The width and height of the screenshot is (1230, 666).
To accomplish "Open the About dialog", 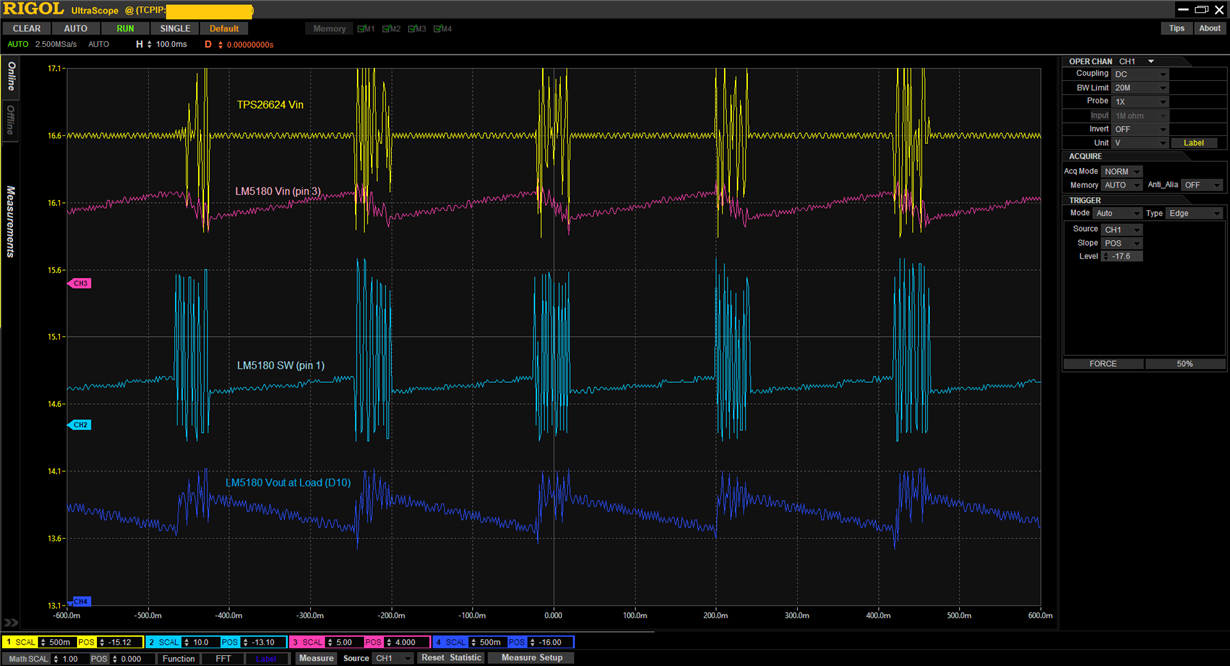I will click(1210, 28).
